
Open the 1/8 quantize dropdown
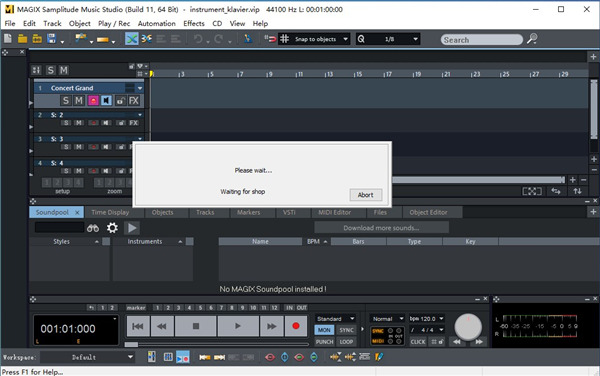[x=415, y=39]
